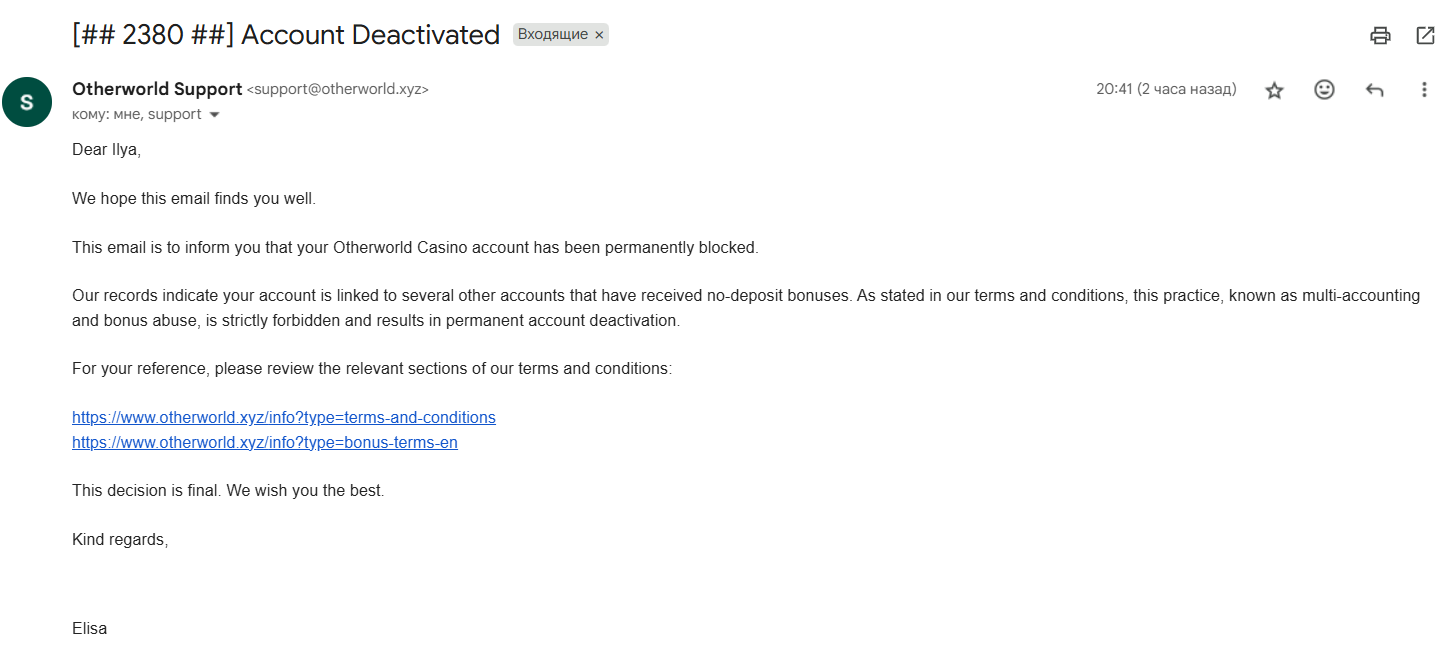1441x650 pixels.
Task: Click the green "S" sender avatar
Action: (x=27, y=101)
